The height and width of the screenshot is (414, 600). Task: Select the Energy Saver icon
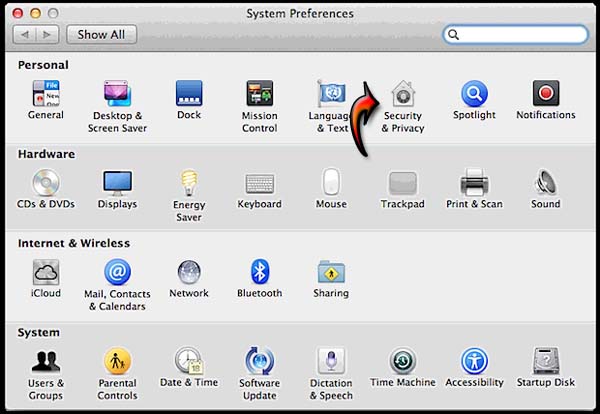[189, 183]
